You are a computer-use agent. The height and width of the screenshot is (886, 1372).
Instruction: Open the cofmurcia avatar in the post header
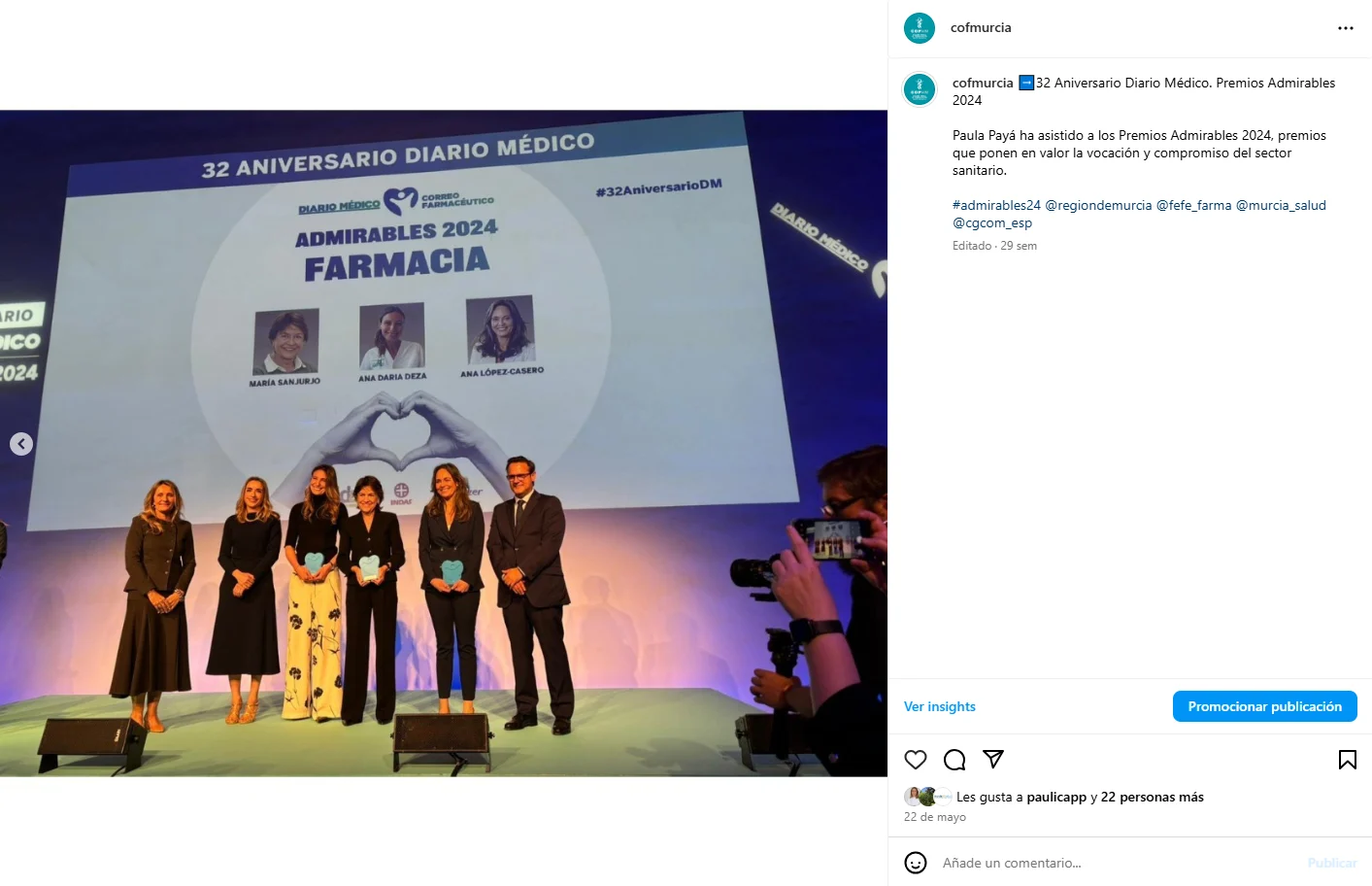tap(920, 28)
